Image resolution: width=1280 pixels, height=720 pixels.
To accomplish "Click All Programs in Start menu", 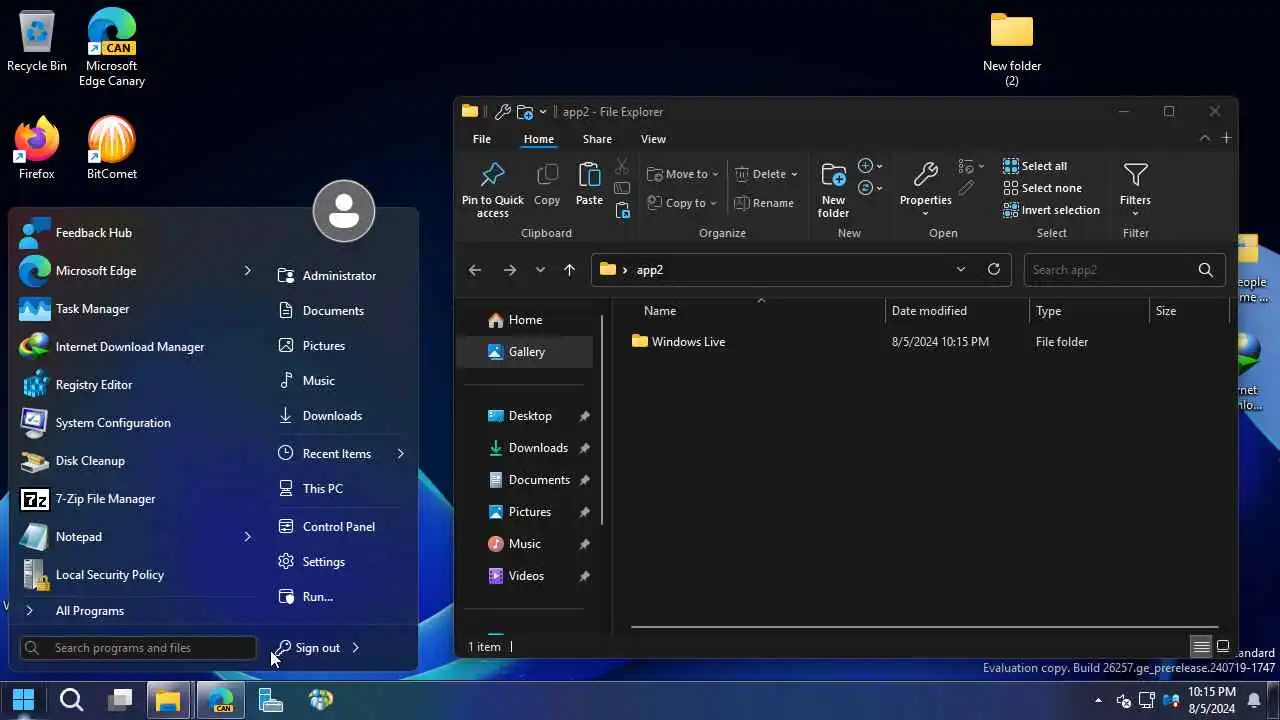I will (135, 611).
